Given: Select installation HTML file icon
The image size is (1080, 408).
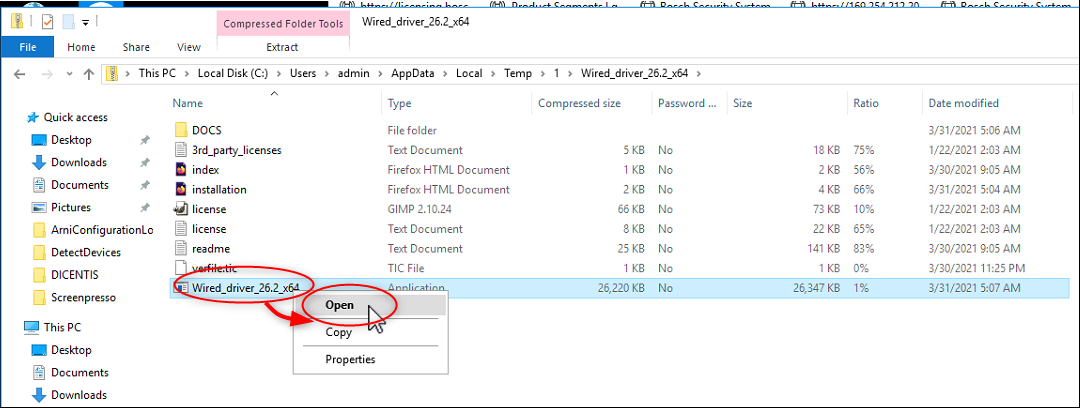Looking at the screenshot, I should (x=181, y=189).
